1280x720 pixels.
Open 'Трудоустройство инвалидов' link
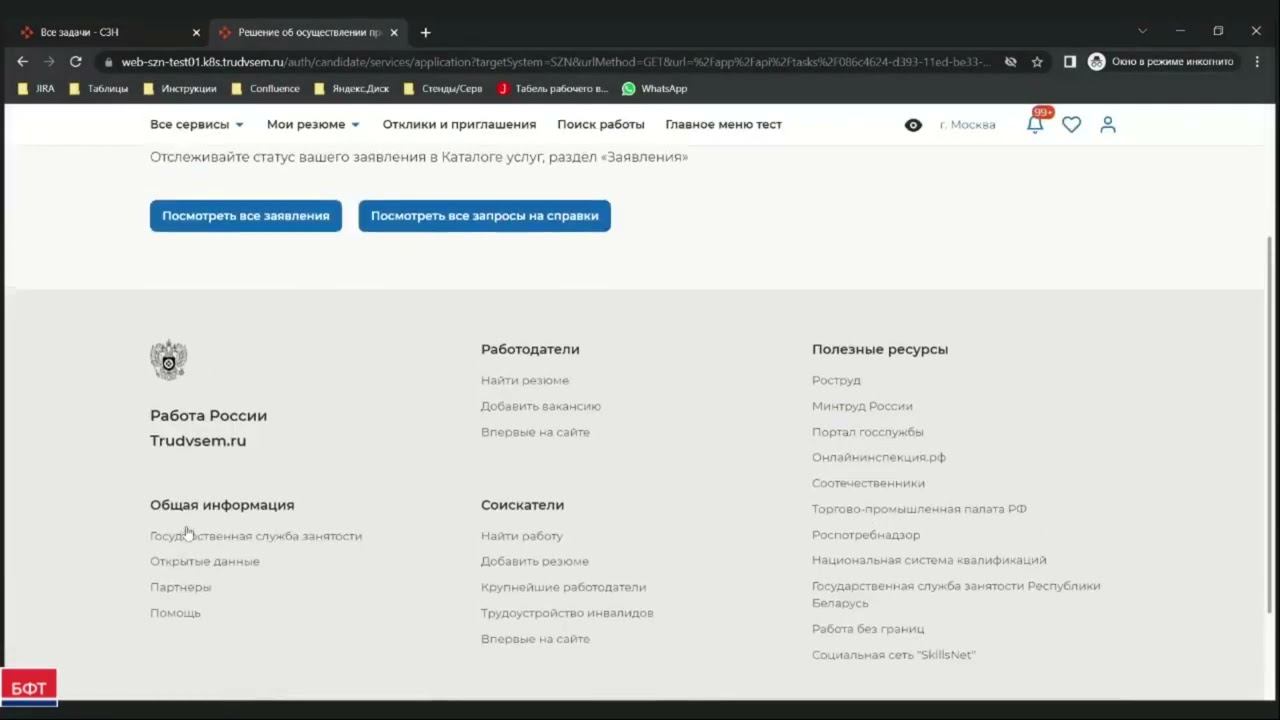567,613
